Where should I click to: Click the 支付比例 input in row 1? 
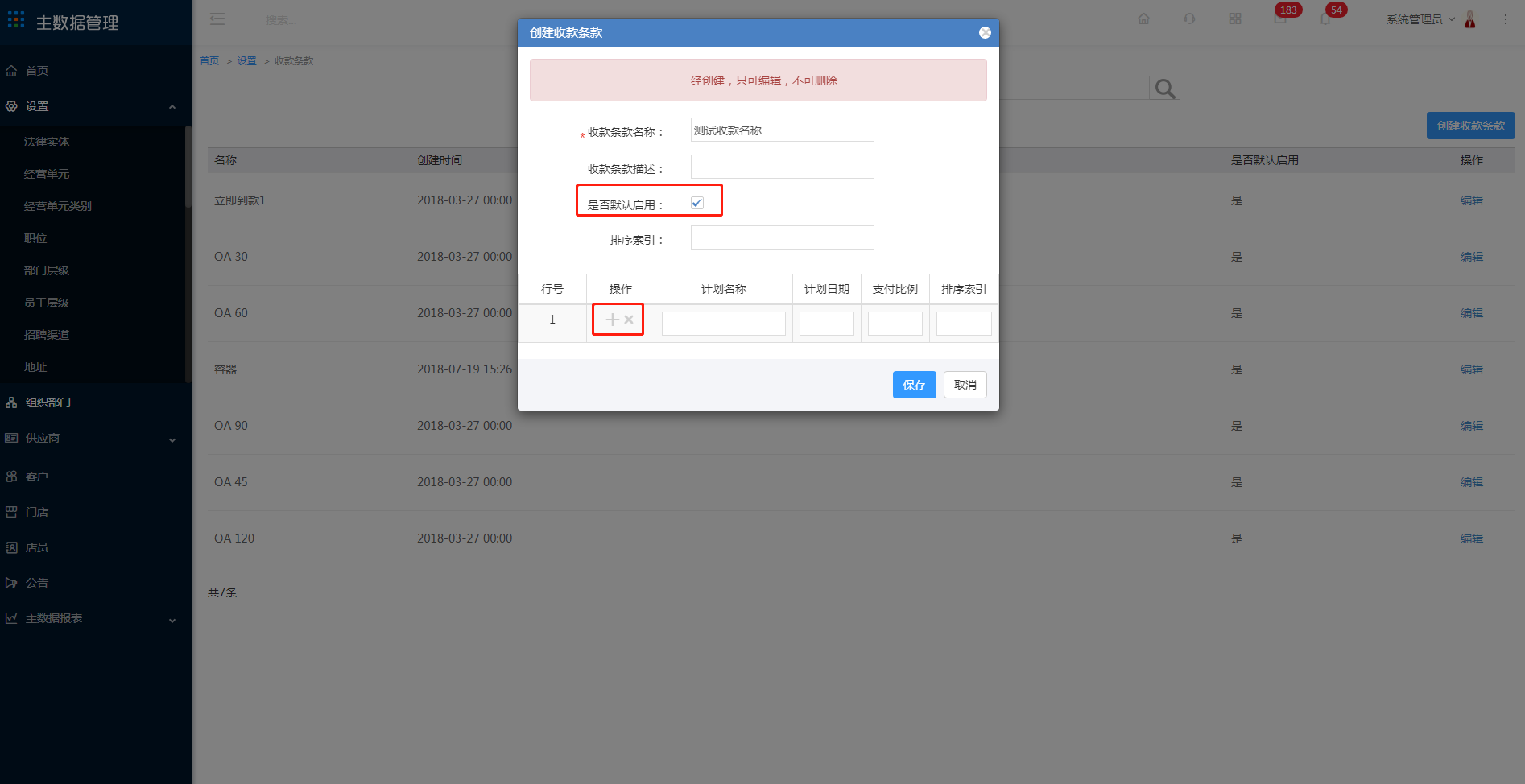coord(895,324)
